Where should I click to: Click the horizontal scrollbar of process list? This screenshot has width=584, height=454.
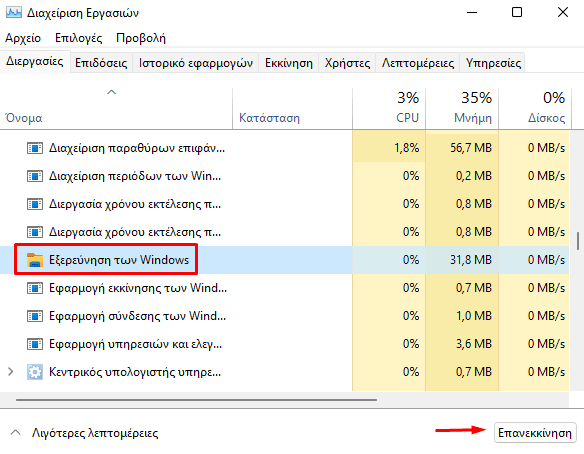(x=196, y=400)
